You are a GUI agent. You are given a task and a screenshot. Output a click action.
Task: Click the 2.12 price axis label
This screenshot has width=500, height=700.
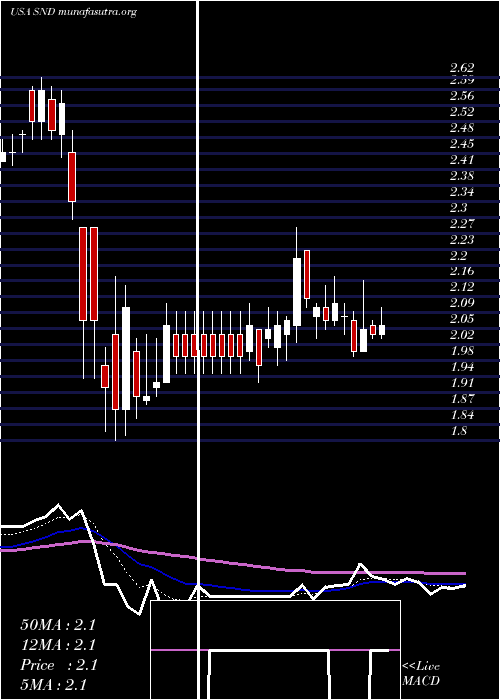click(462, 287)
